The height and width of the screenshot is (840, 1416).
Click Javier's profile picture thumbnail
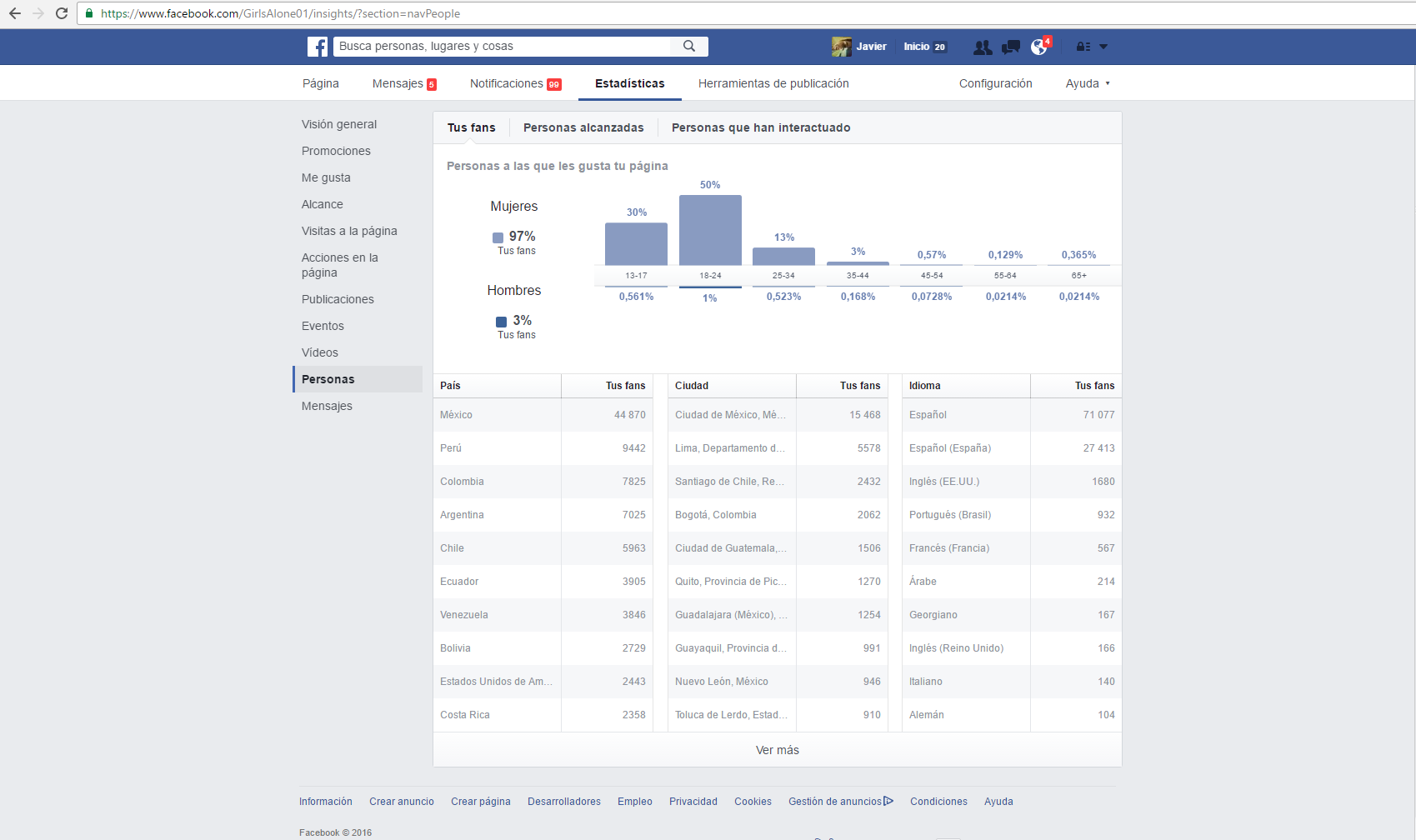pos(842,47)
